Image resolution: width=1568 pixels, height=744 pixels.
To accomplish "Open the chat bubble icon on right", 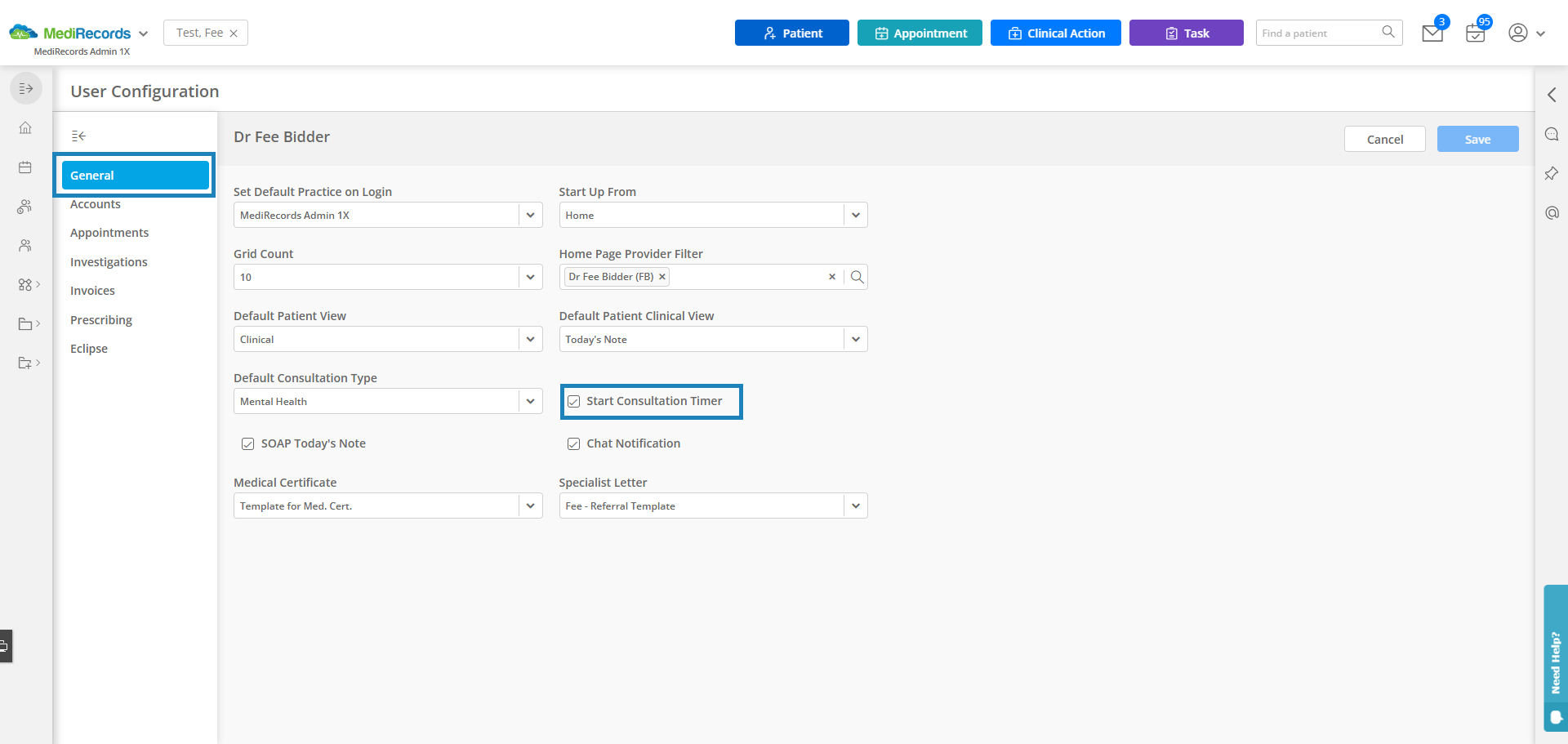I will [1552, 134].
